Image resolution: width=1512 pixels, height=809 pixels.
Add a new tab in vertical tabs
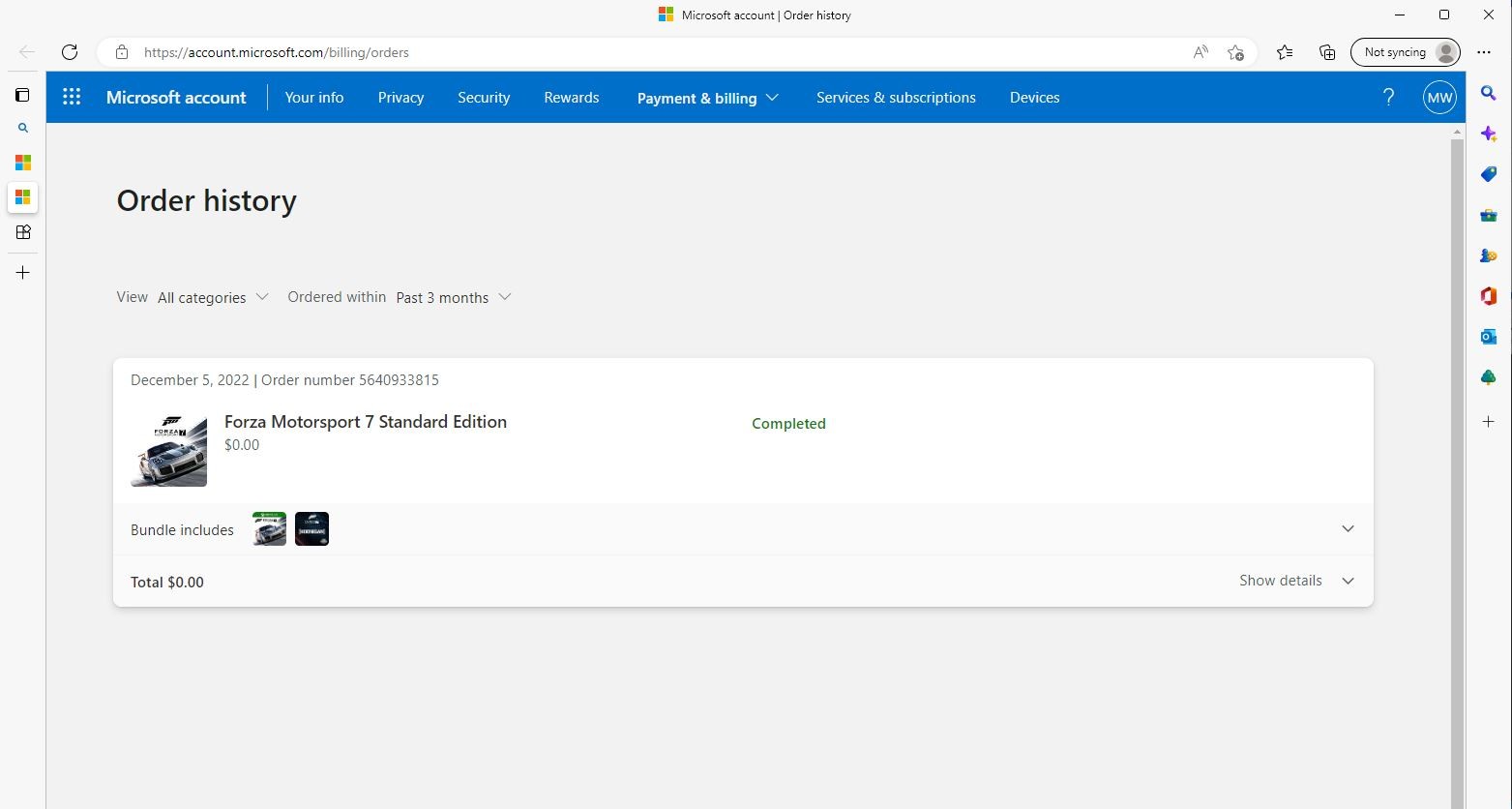click(23, 273)
